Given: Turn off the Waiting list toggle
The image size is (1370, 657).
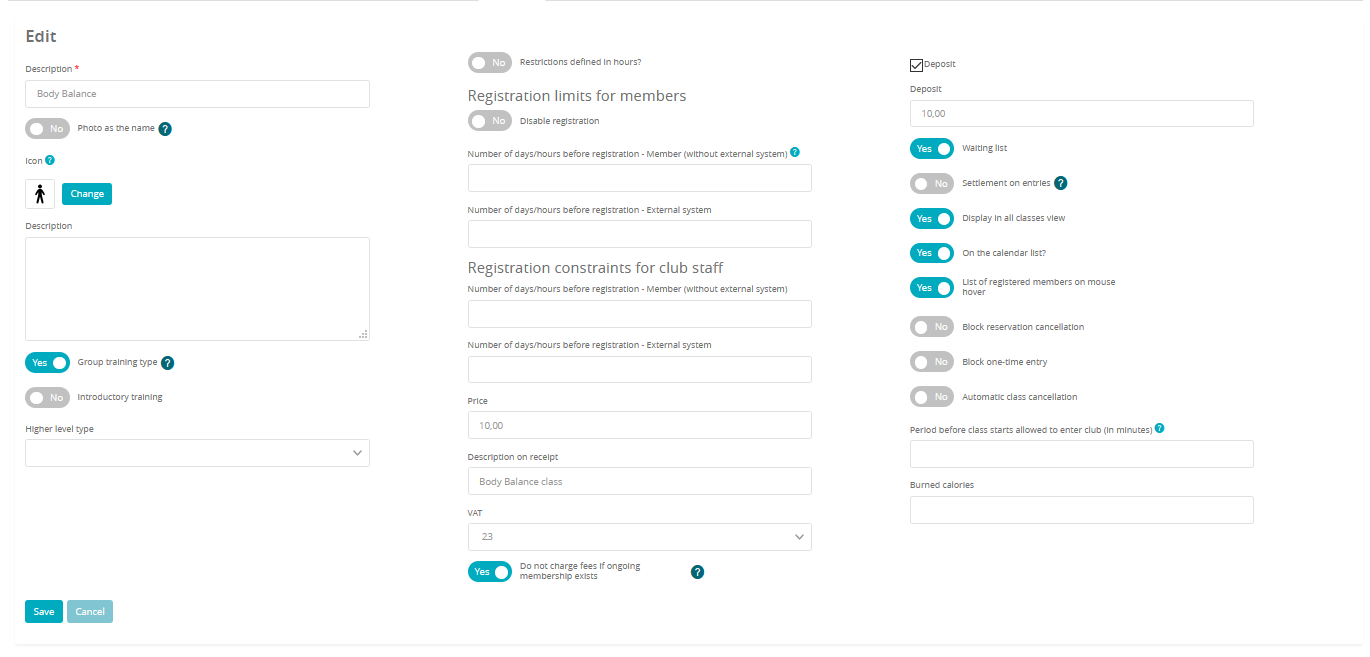Looking at the screenshot, I should [x=932, y=149].
